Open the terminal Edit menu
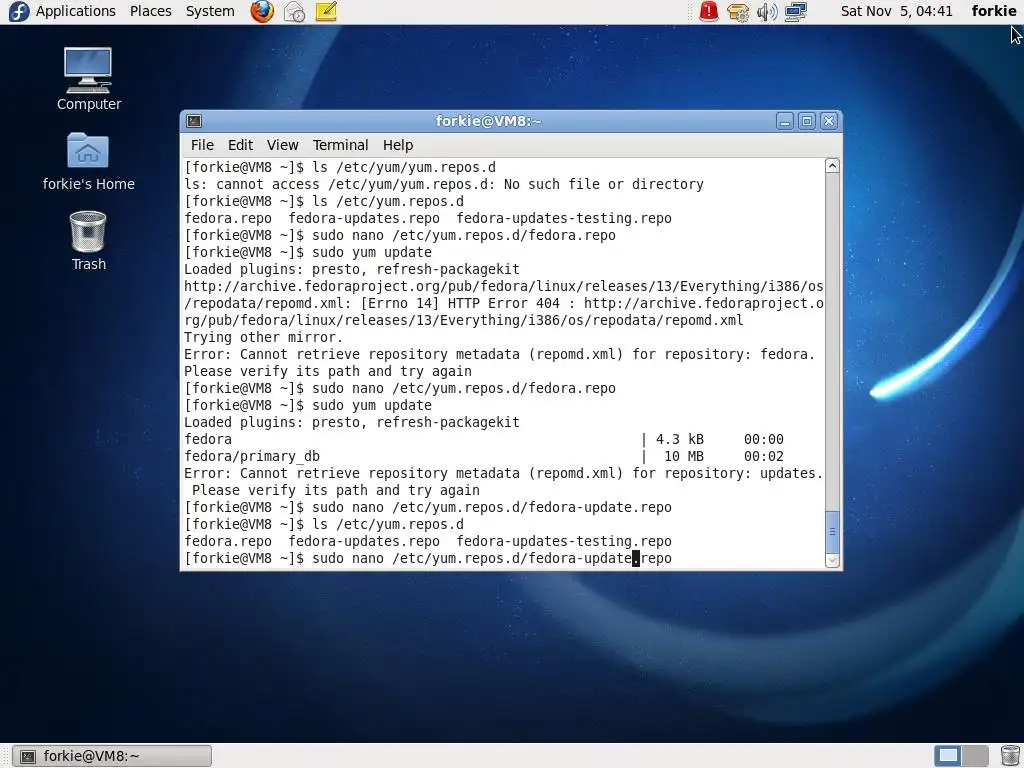The image size is (1024, 768). point(240,145)
